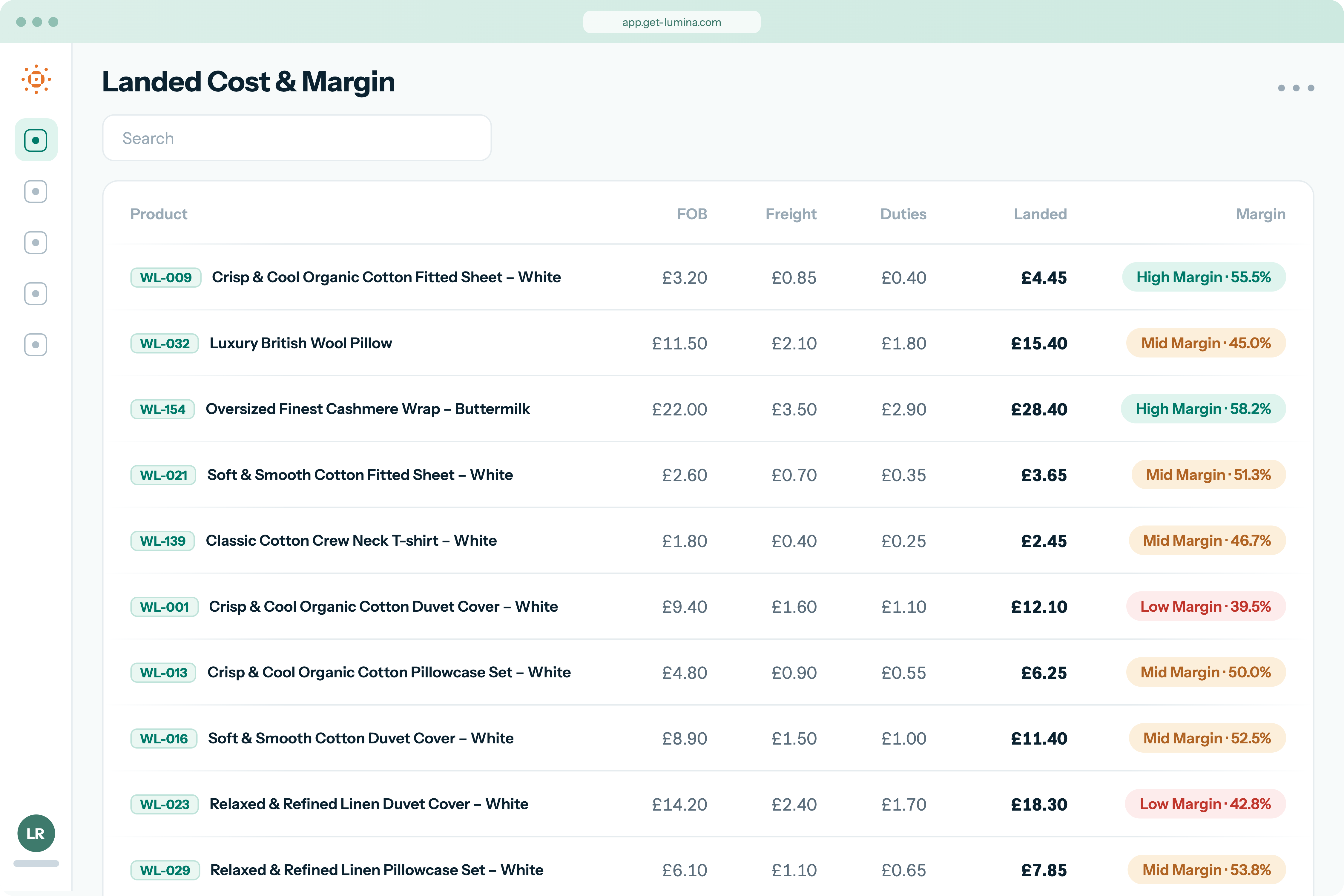Click SKU tag WL-154
The height and width of the screenshot is (896, 1344).
click(x=163, y=409)
